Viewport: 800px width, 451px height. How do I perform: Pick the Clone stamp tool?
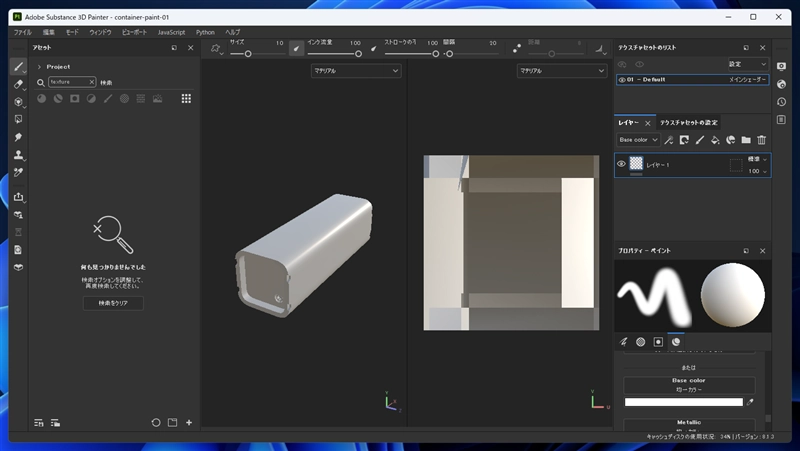18,155
